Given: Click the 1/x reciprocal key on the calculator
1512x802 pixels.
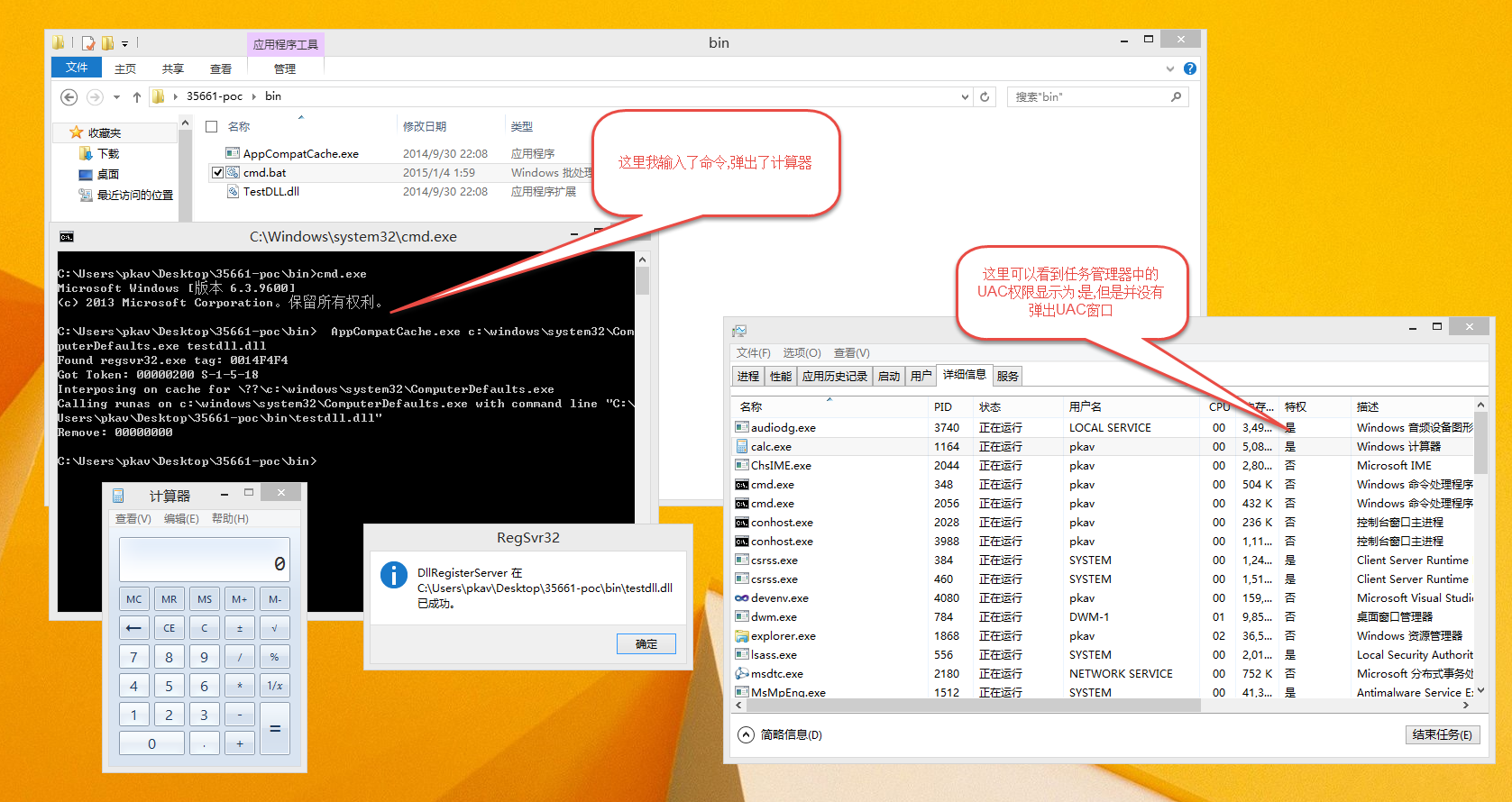Looking at the screenshot, I should point(275,686).
